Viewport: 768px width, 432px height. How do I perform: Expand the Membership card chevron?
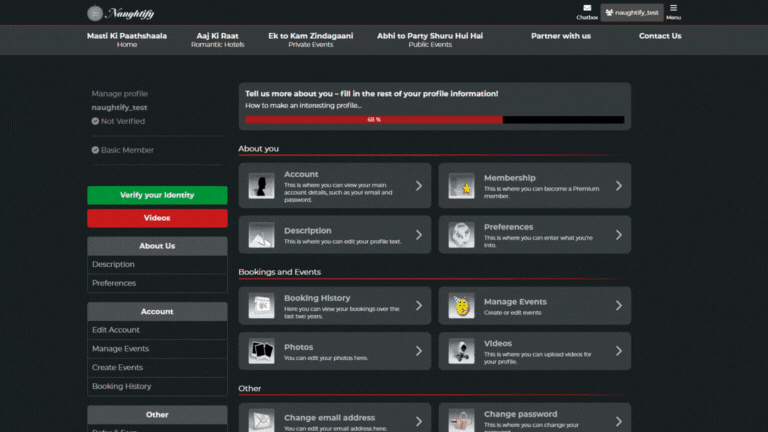pos(619,186)
